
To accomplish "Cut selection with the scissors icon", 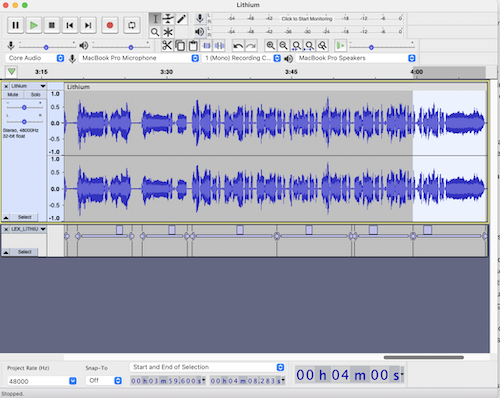I will point(167,45).
